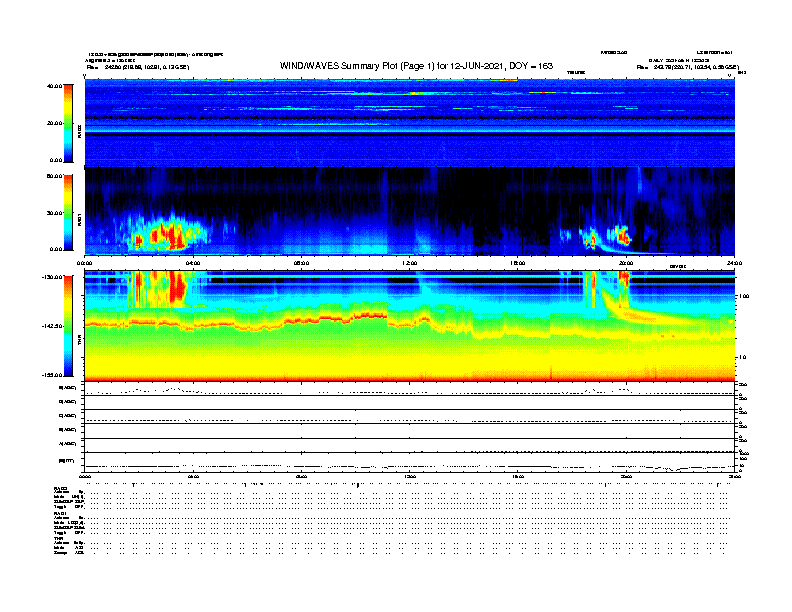Image resolution: width=792 pixels, height=612 pixels.
Task: Click the -155.00 label on TNR scale
Action: (53, 375)
